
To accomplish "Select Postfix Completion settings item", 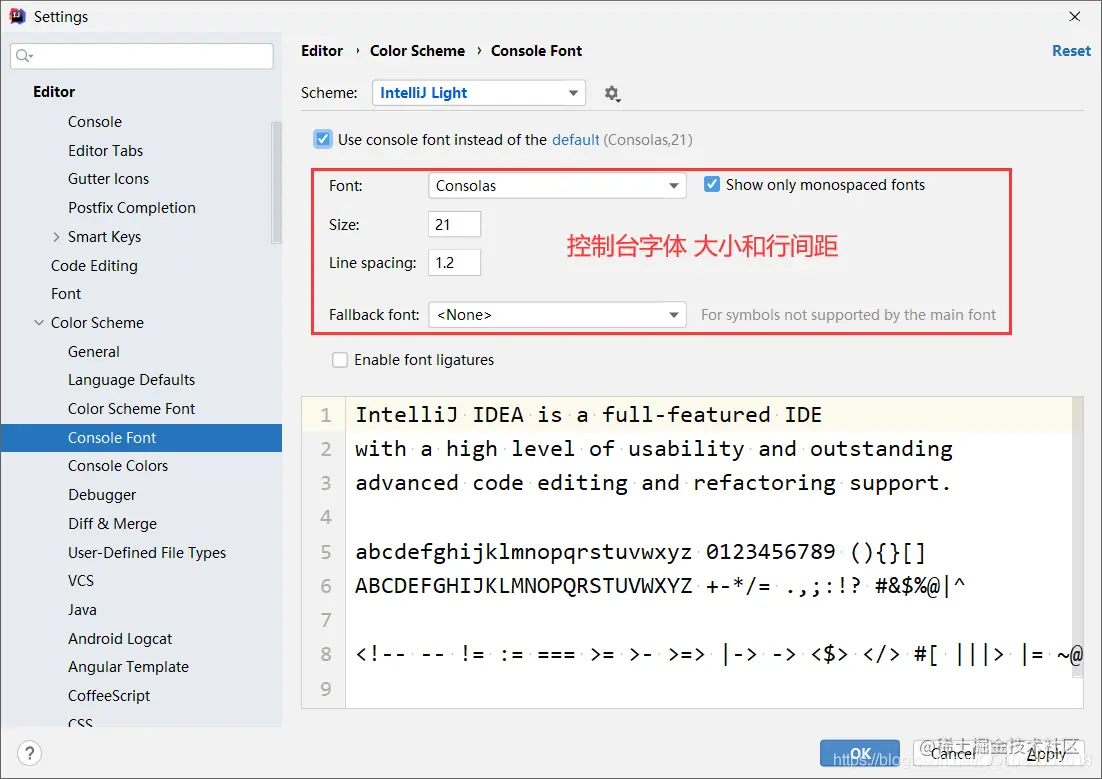I will tap(131, 207).
